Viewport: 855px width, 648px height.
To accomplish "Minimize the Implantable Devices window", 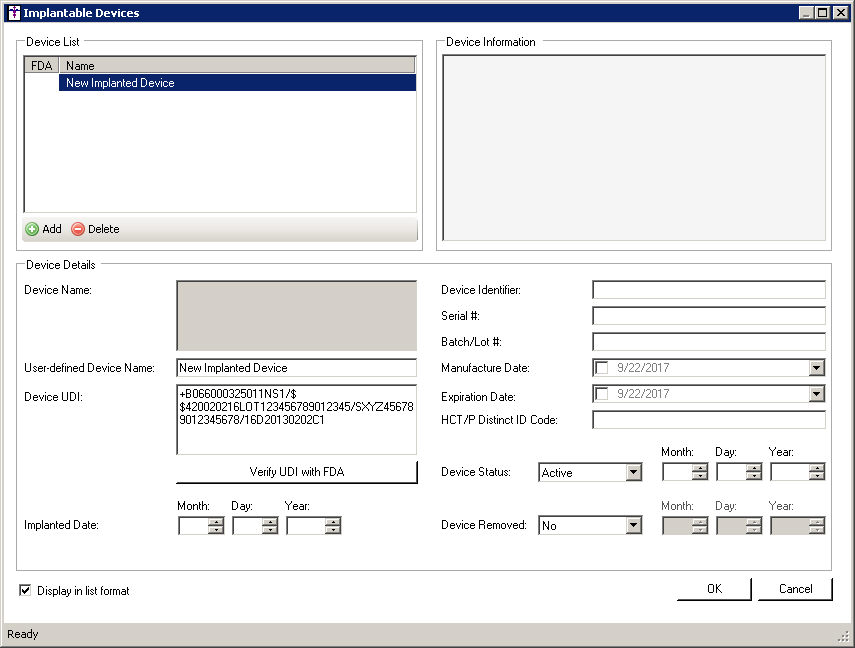I will [x=806, y=13].
